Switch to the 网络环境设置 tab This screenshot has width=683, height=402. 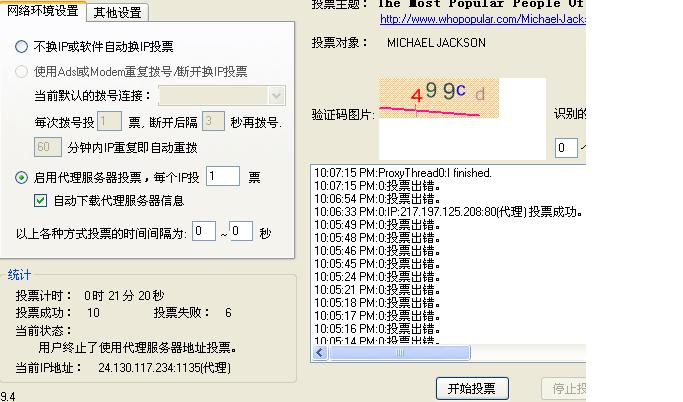pyautogui.click(x=42, y=12)
